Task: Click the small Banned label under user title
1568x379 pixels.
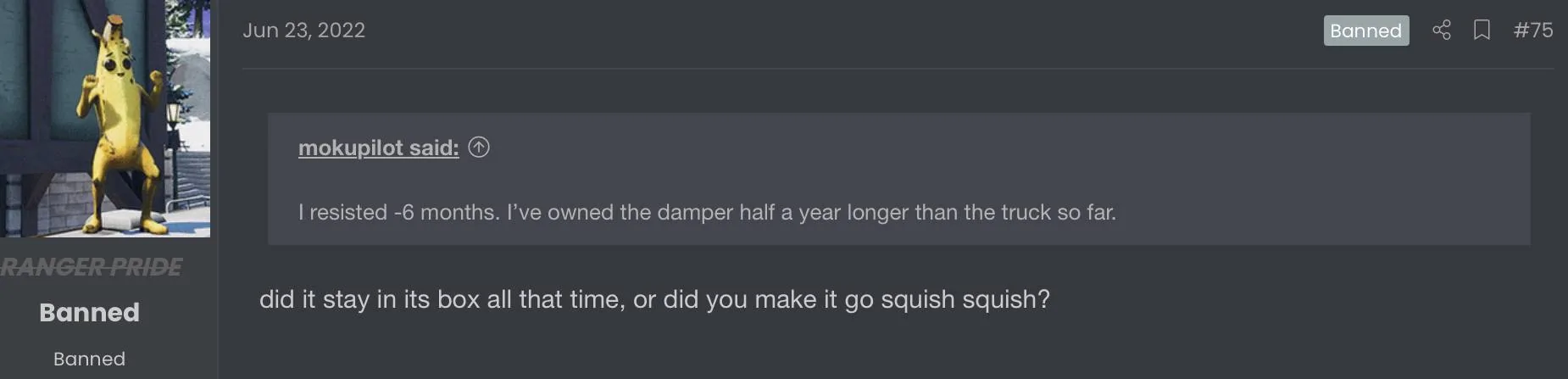Action: click(89, 359)
